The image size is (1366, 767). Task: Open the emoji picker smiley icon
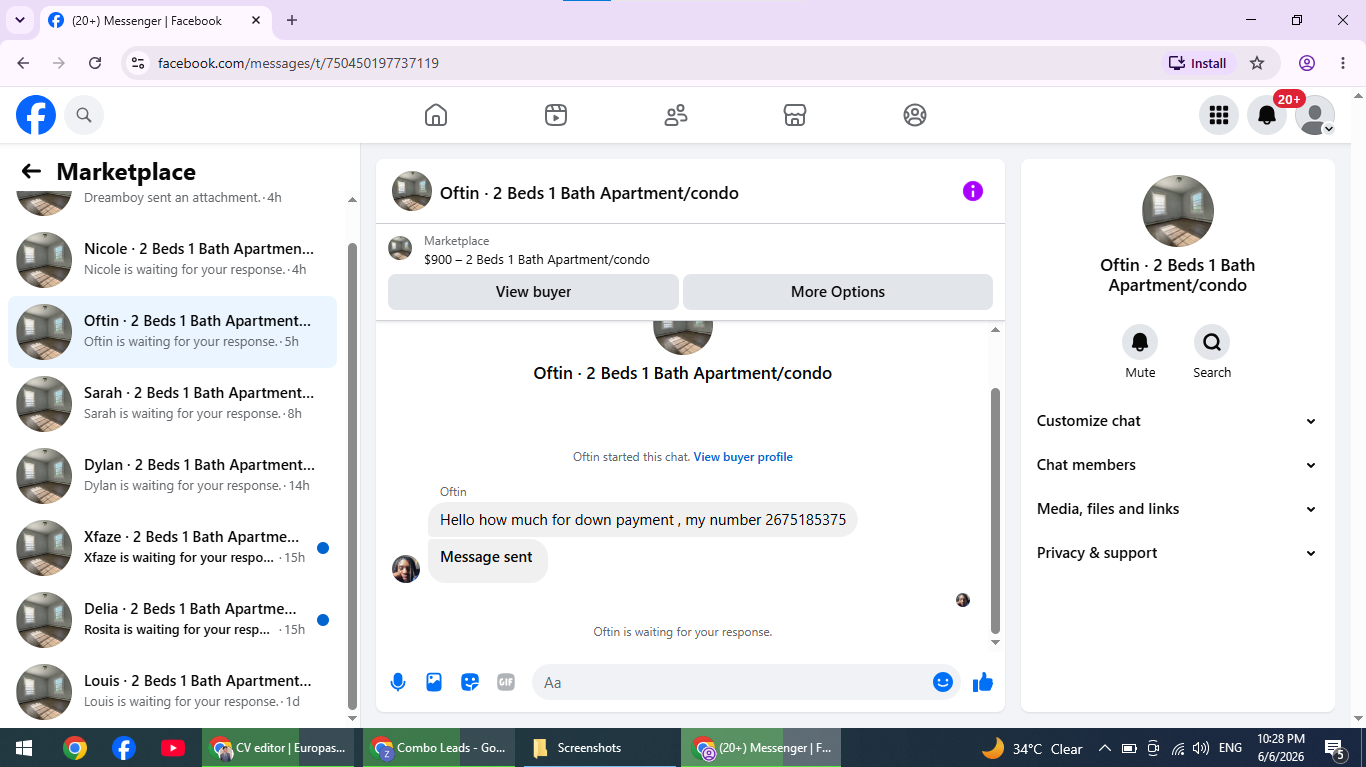(x=943, y=682)
